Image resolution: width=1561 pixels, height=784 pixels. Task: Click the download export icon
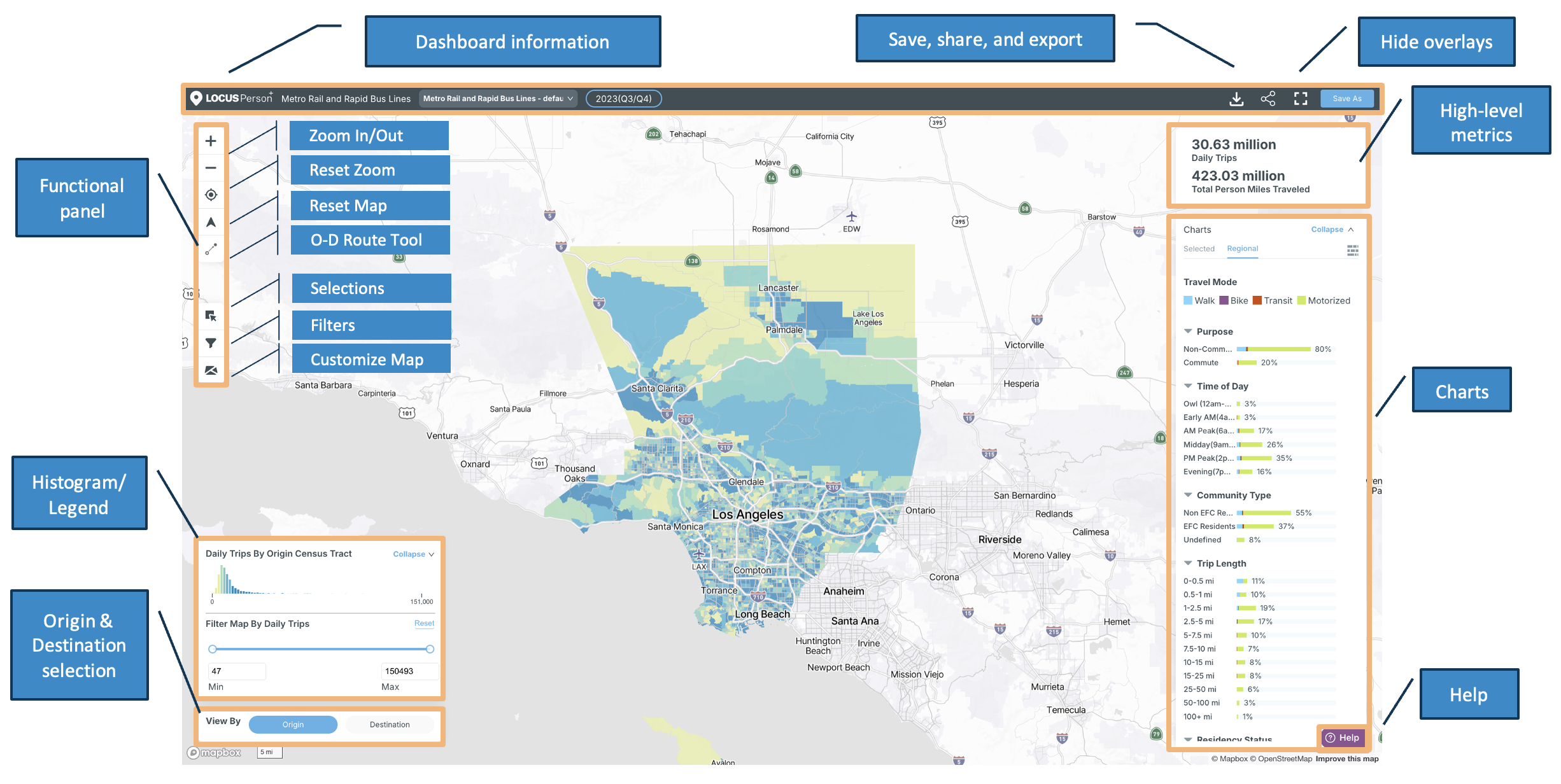[x=1236, y=99]
